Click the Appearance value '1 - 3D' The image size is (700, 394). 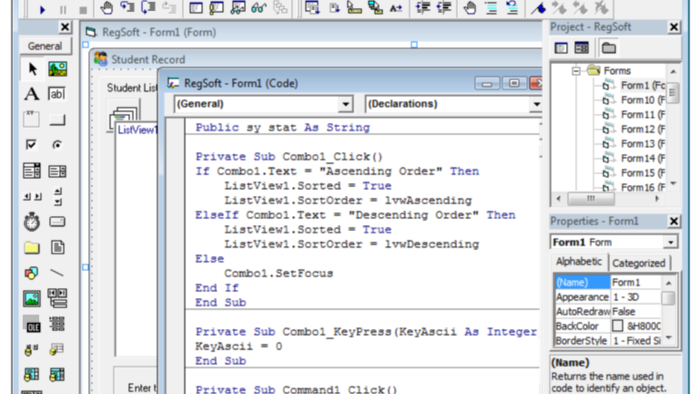coord(626,297)
